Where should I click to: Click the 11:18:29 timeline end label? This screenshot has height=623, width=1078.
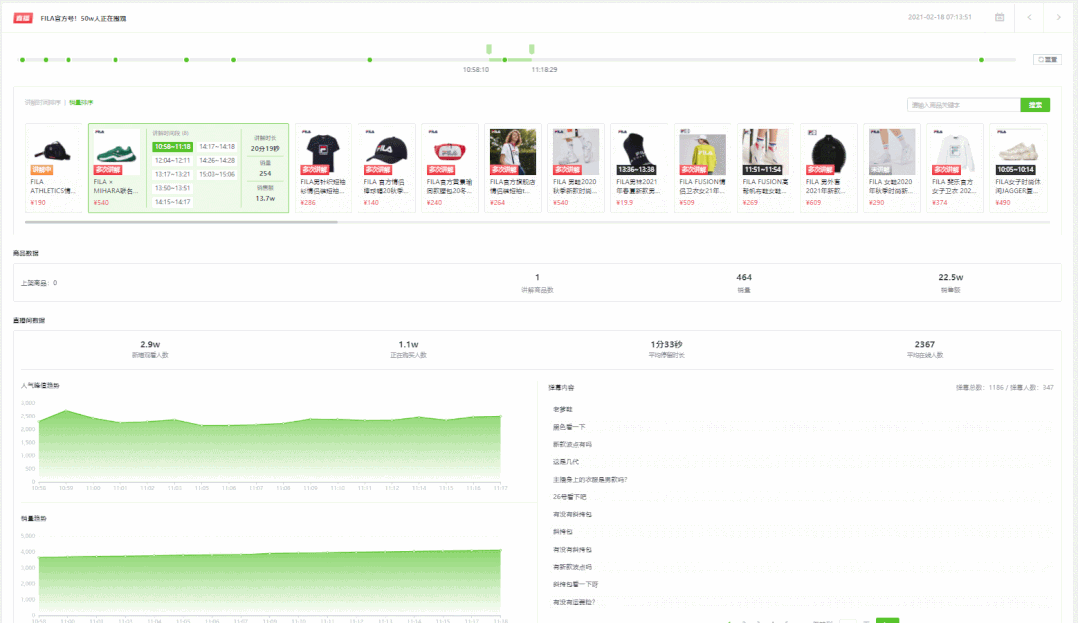544,69
